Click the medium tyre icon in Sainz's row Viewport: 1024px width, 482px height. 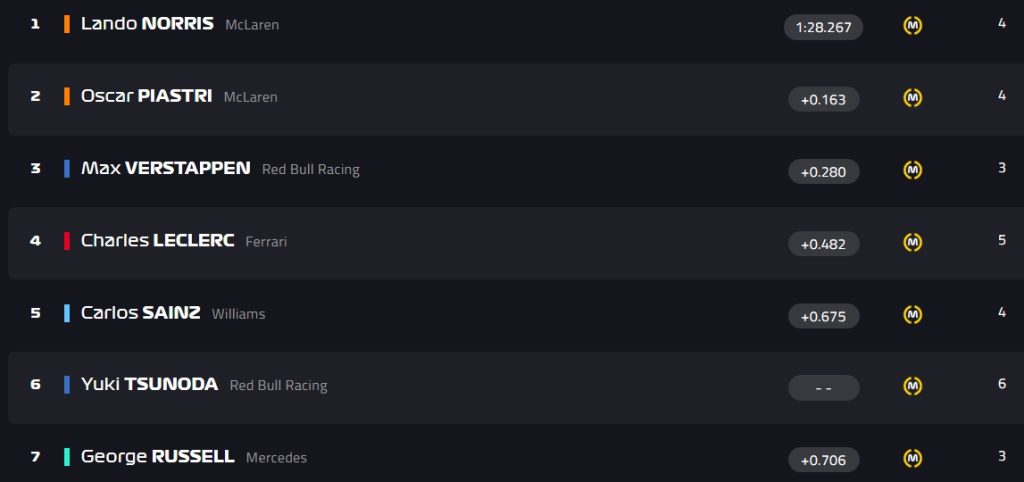[912, 315]
